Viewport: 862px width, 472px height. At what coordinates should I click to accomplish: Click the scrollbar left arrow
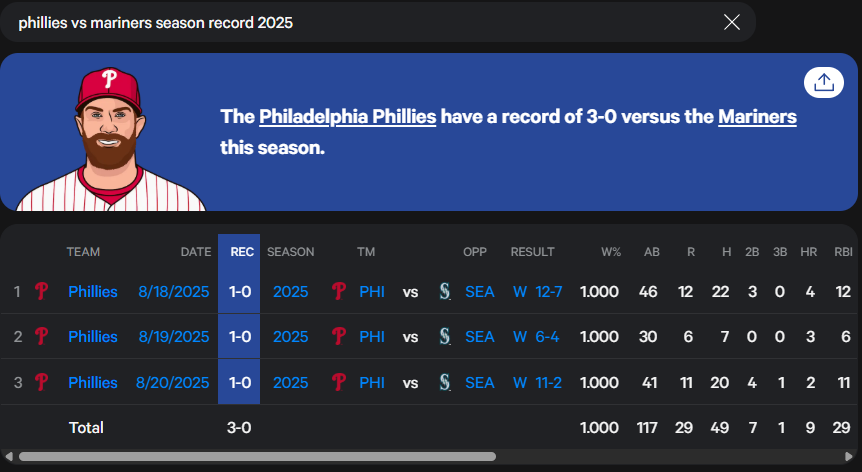coord(9,457)
